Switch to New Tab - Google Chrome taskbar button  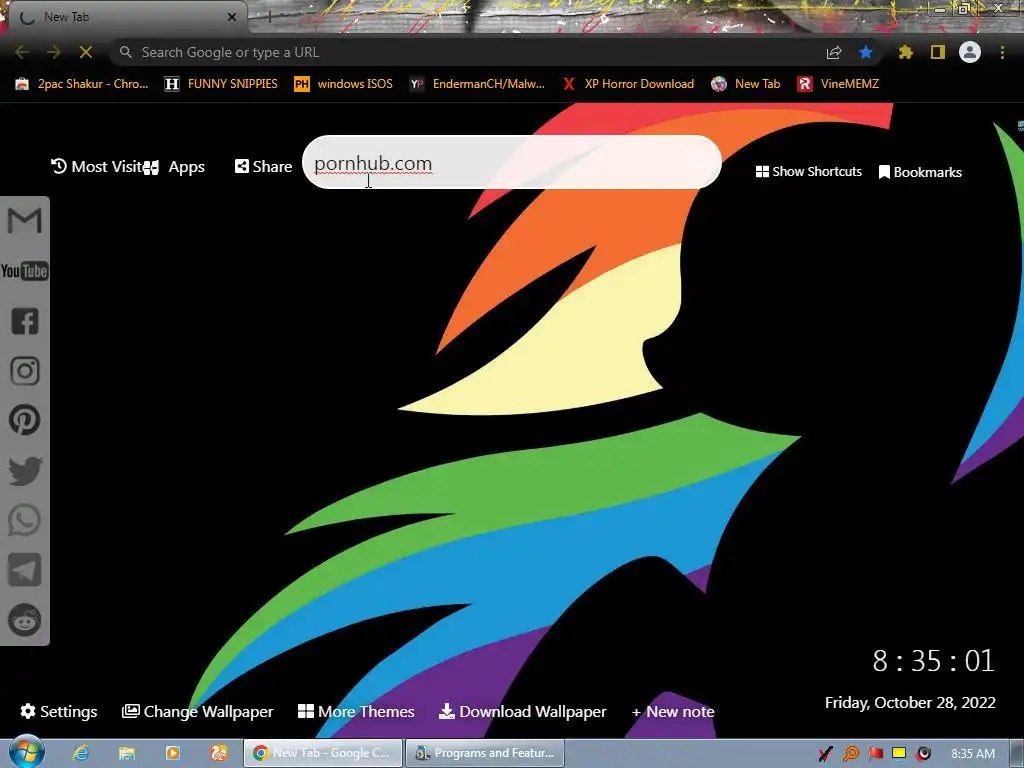tap(323, 753)
